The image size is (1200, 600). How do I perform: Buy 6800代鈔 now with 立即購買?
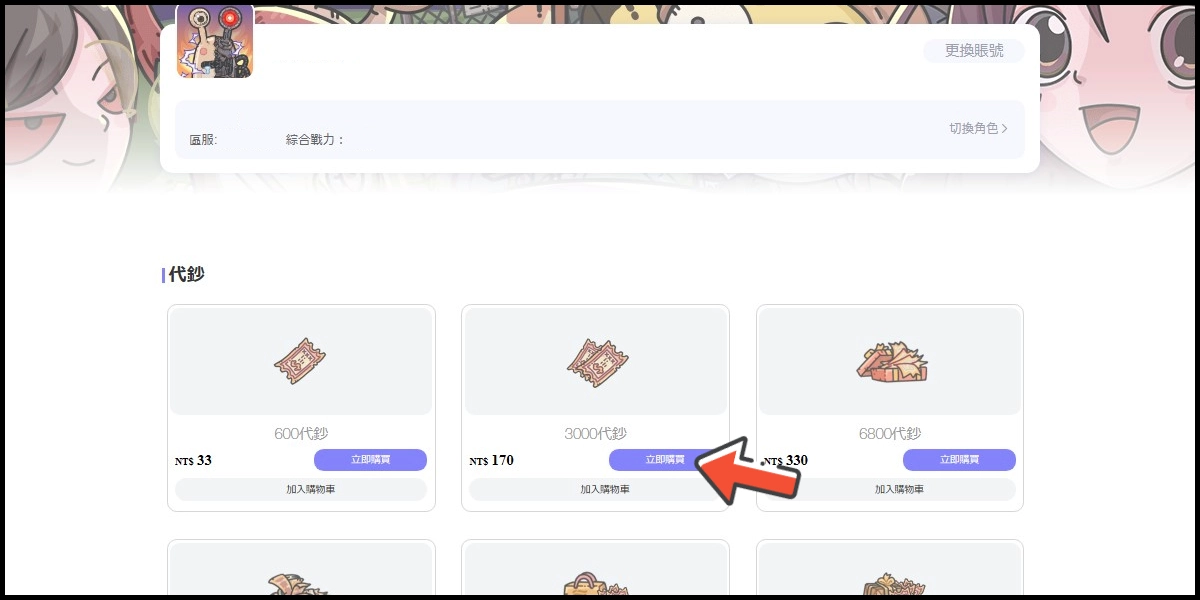(959, 460)
